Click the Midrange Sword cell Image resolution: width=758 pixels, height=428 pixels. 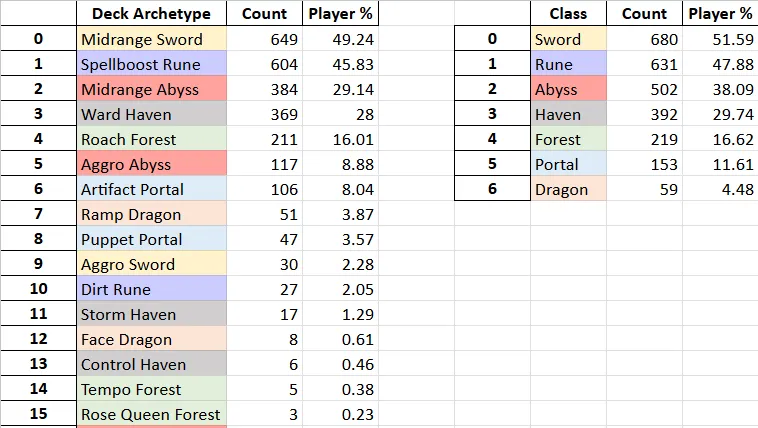(x=151, y=39)
